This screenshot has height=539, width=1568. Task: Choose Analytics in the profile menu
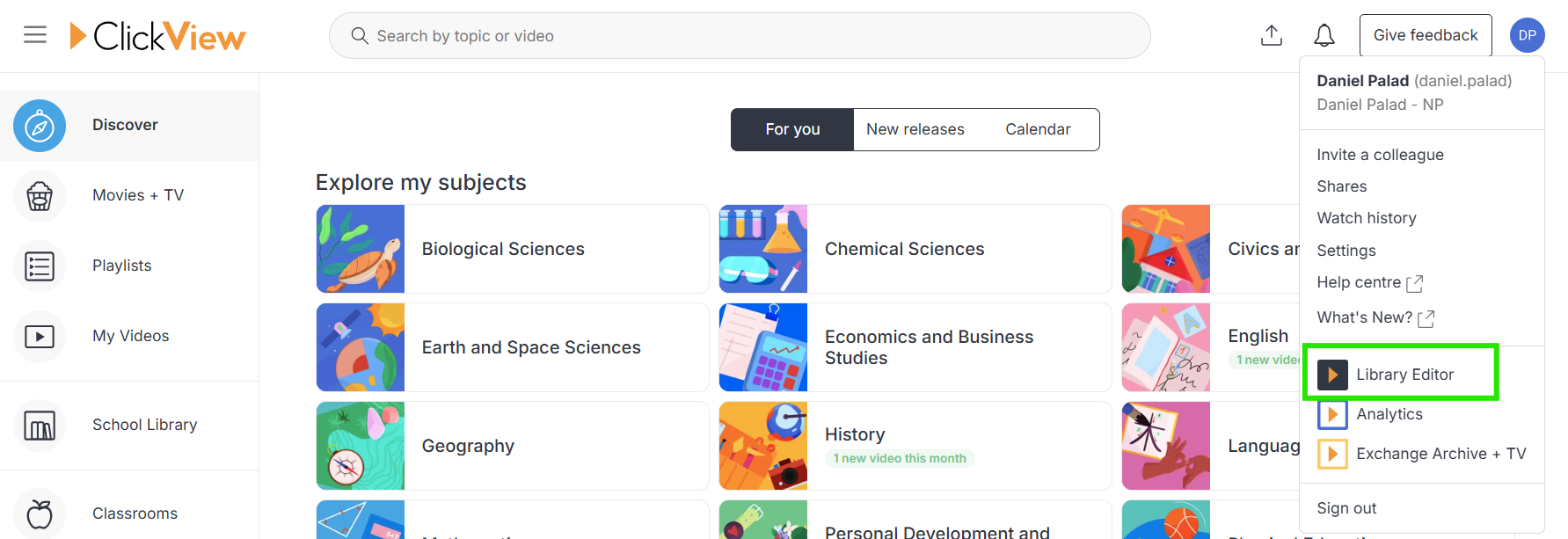click(1389, 414)
